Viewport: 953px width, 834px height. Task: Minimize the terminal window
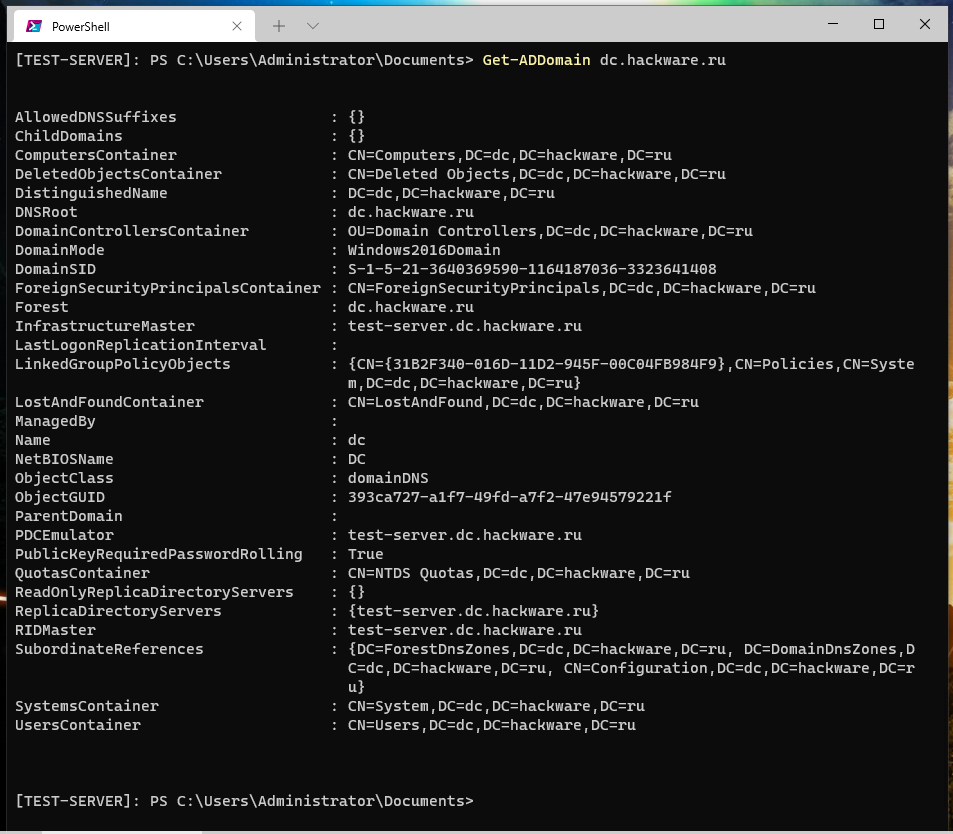pyautogui.click(x=832, y=24)
